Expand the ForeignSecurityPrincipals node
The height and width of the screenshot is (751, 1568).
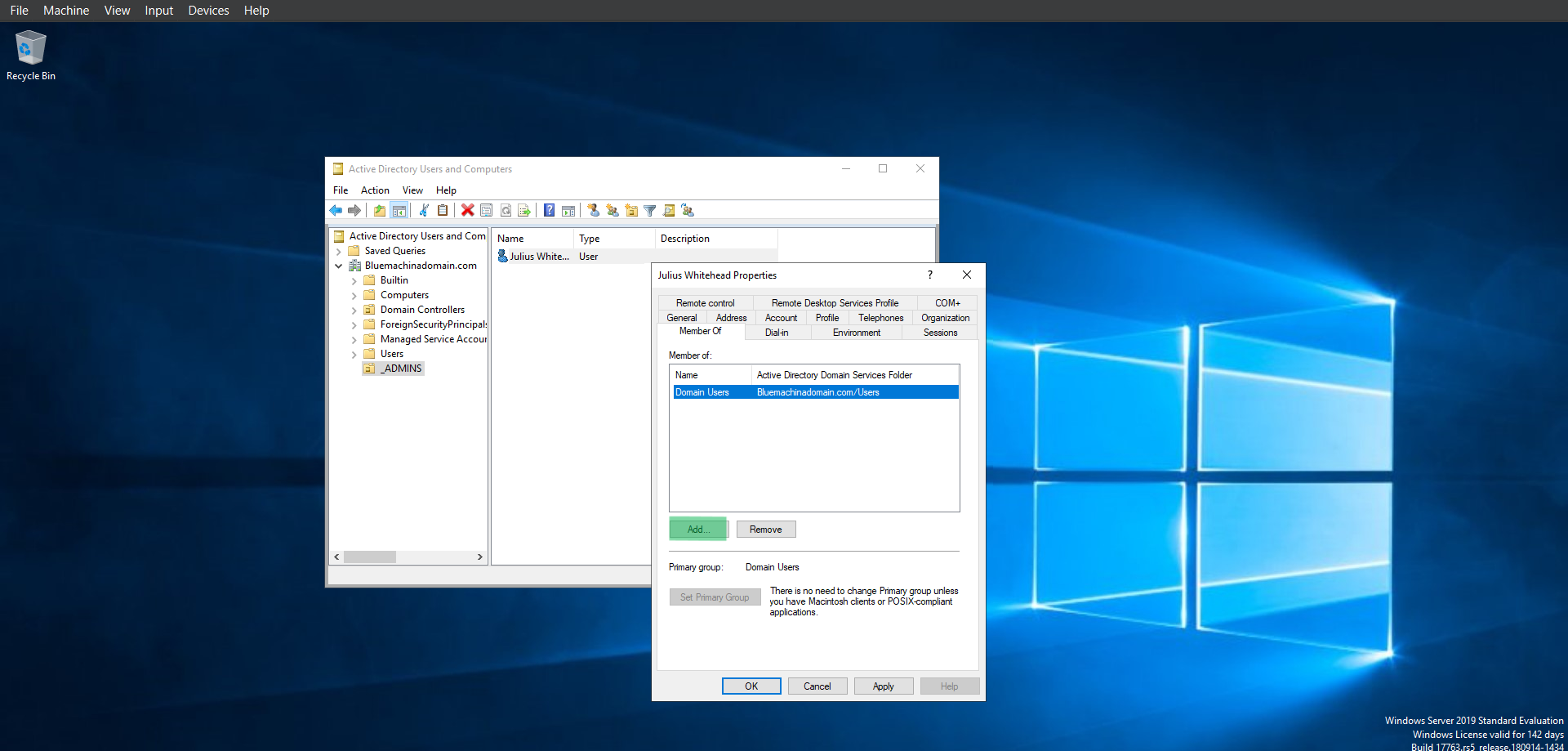pyautogui.click(x=354, y=325)
